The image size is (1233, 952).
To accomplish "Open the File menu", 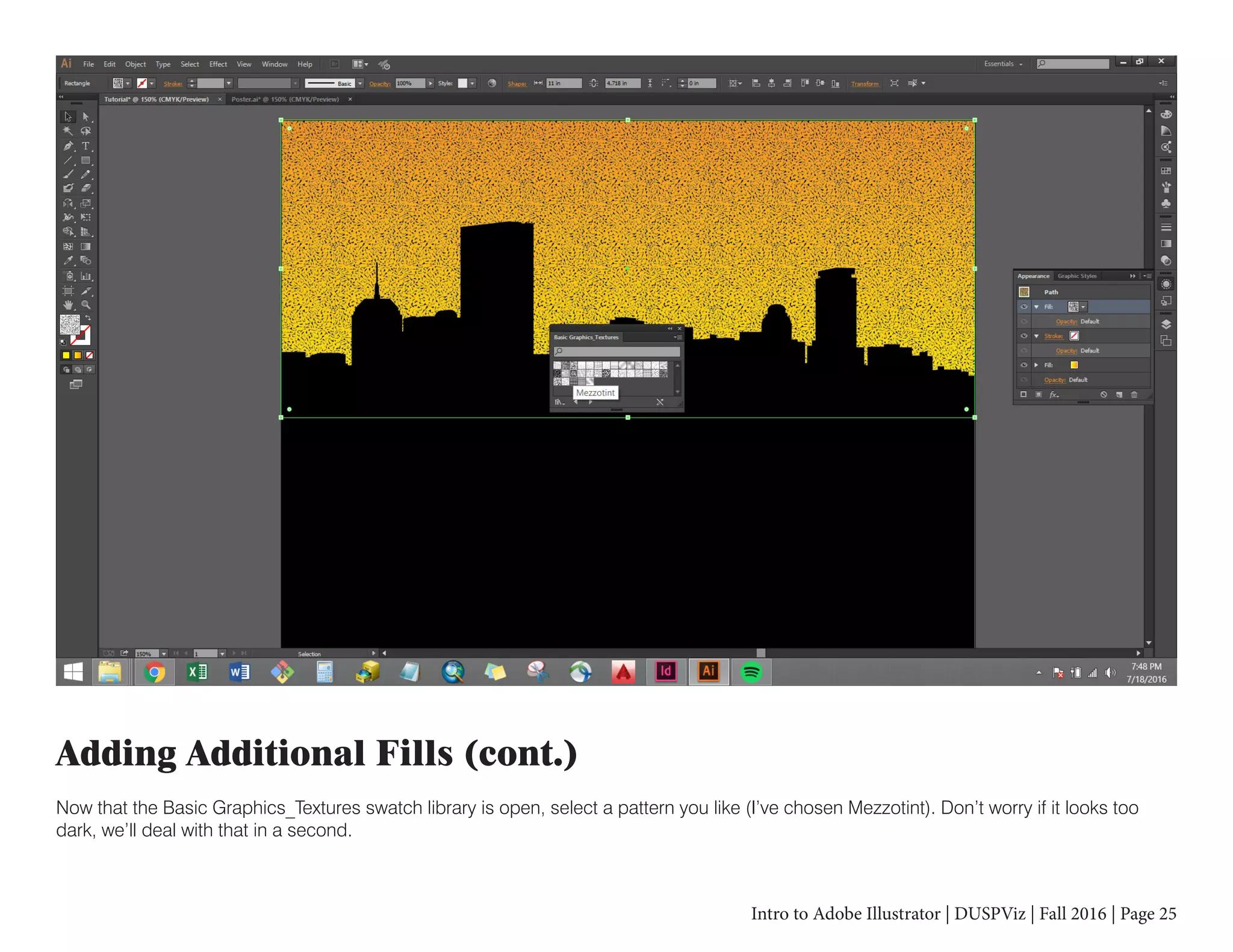I will [89, 64].
